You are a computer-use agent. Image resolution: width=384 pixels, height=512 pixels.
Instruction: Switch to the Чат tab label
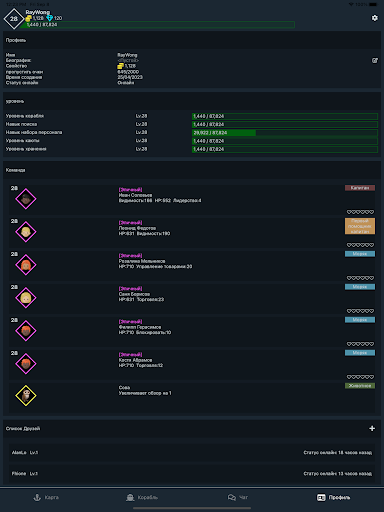(x=243, y=497)
